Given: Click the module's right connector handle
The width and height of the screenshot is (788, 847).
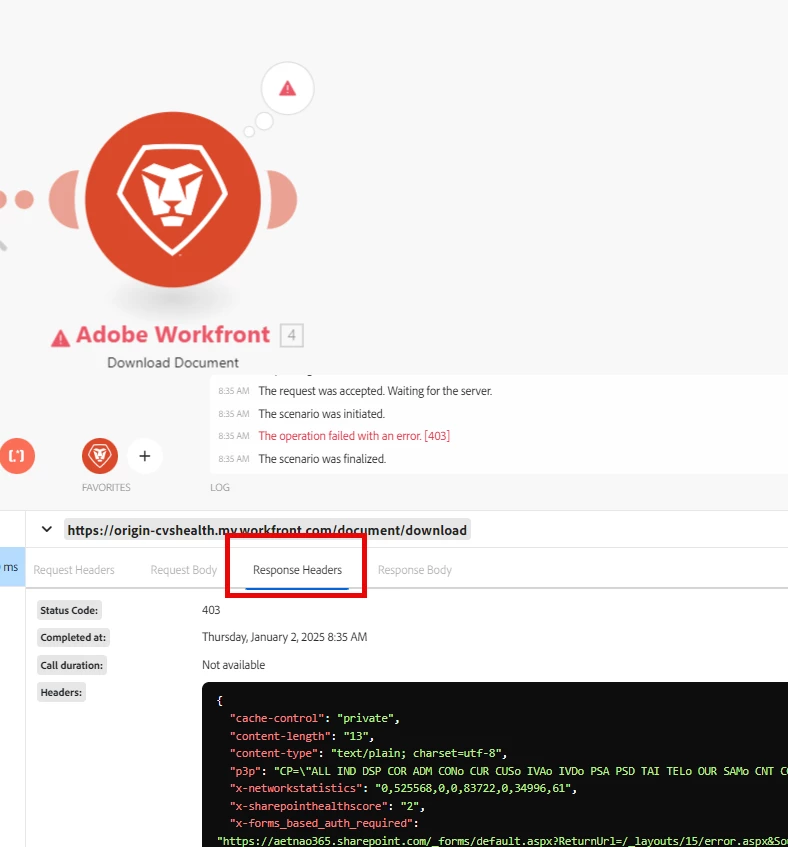Looking at the screenshot, I should point(282,199).
